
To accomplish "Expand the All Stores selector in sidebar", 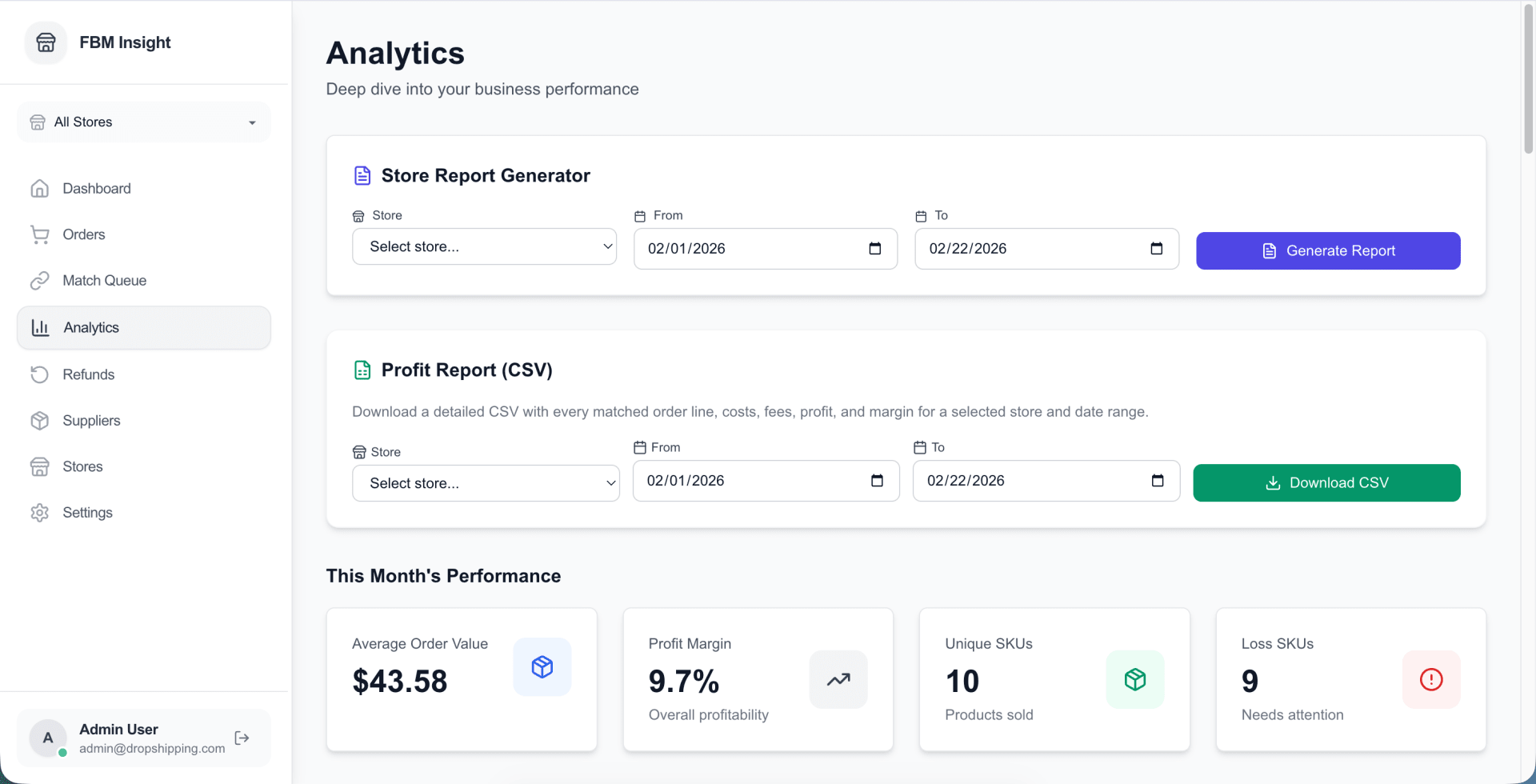I will coord(144,122).
